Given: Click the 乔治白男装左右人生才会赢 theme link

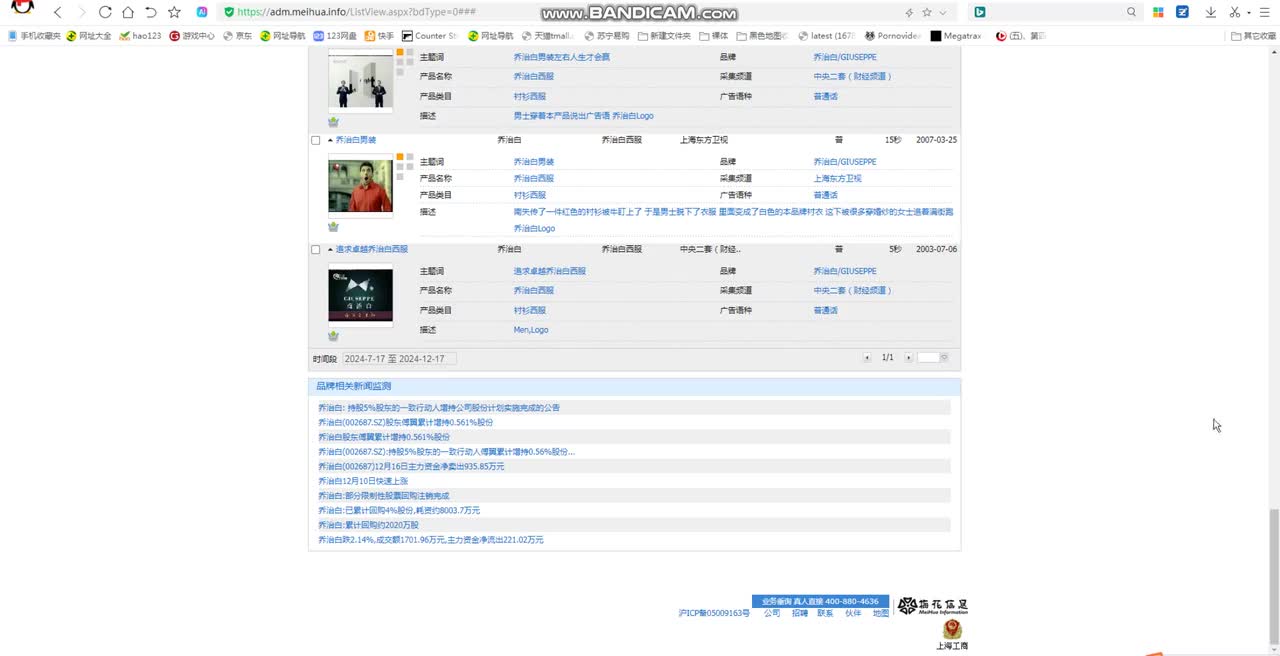Looking at the screenshot, I should [561, 57].
